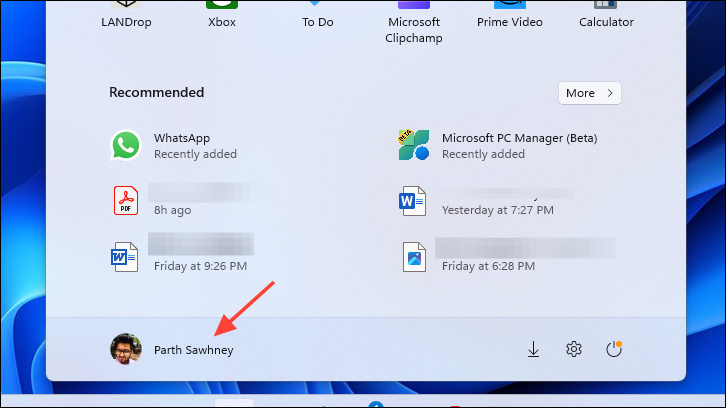
Task: Open the recommended WhatsApp app
Action: 176,145
